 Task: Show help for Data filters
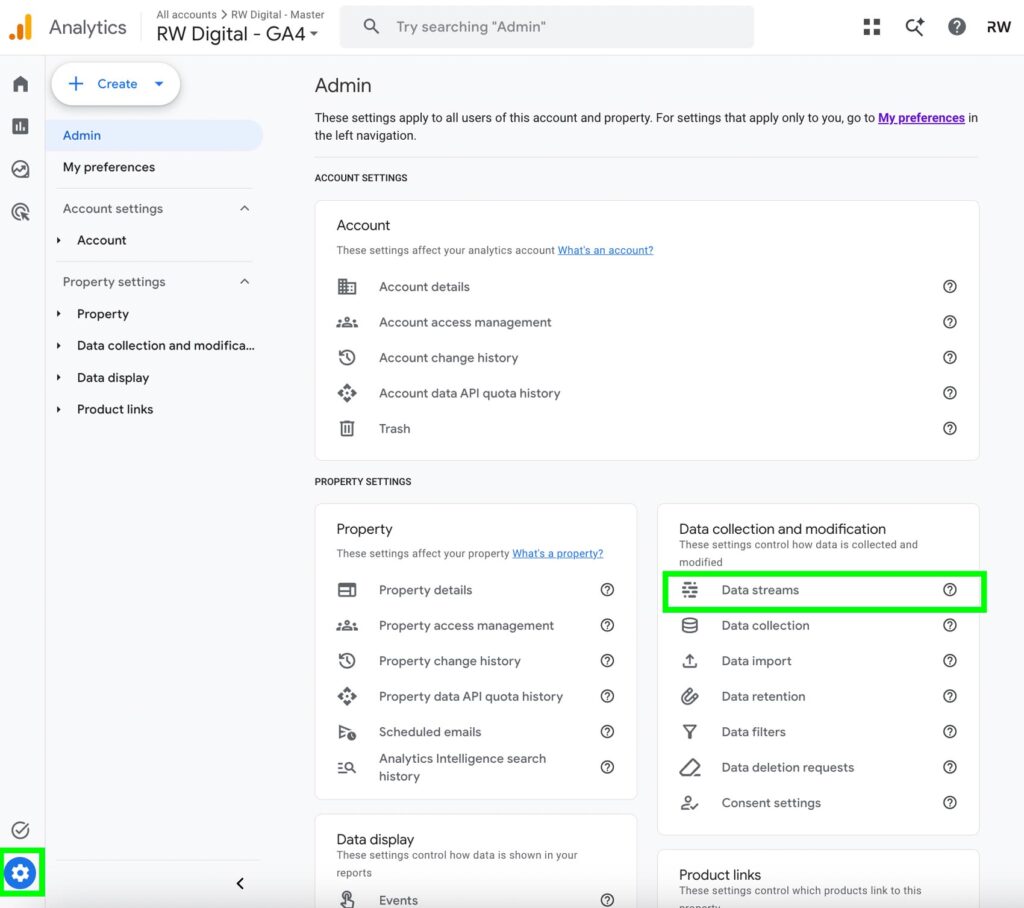(x=950, y=732)
